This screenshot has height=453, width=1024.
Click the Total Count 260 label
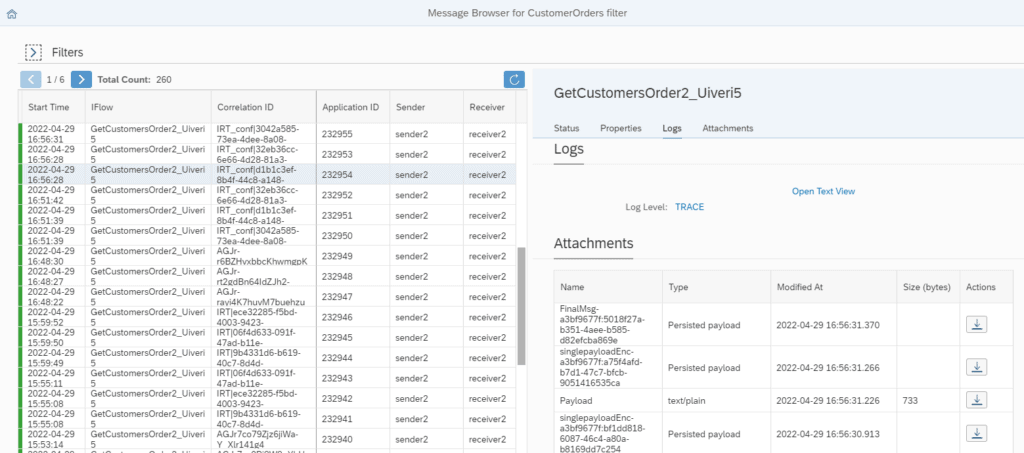tap(135, 80)
